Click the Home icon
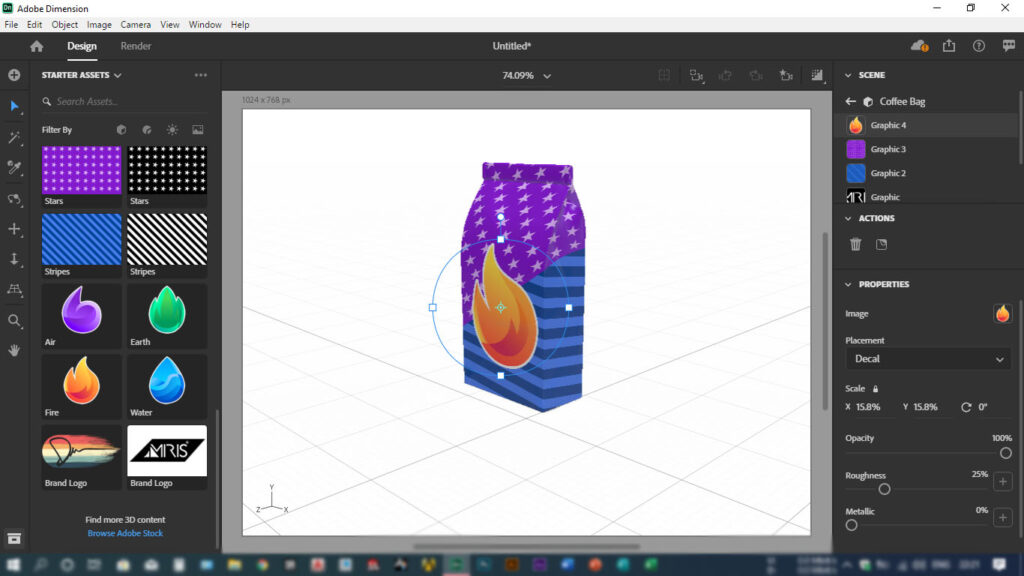This screenshot has height=576, width=1024. pos(37,46)
